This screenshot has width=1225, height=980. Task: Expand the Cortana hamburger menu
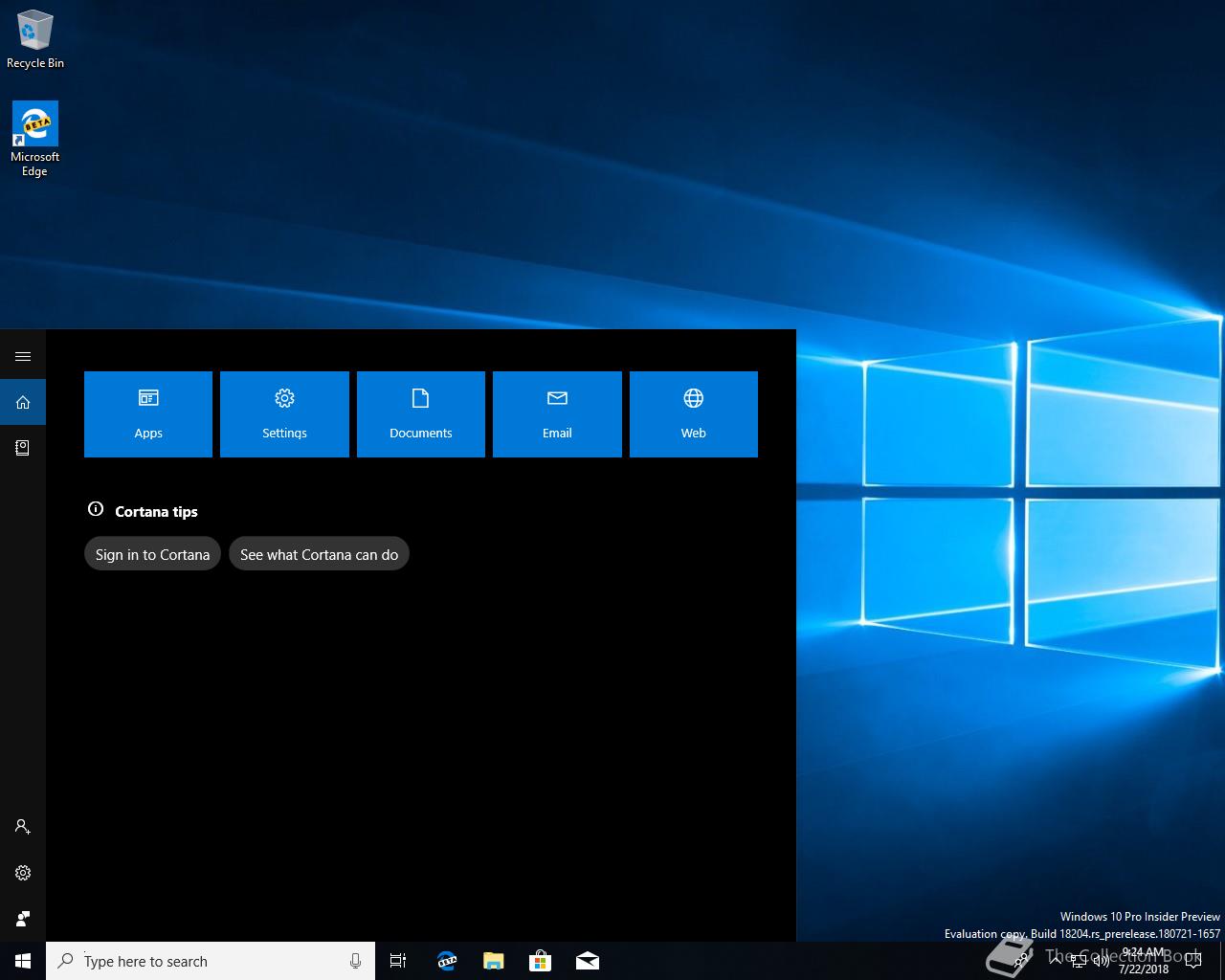[x=23, y=356]
